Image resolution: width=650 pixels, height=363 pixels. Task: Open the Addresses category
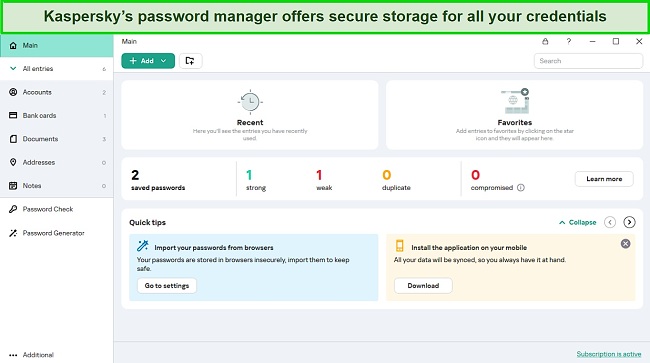(x=56, y=162)
